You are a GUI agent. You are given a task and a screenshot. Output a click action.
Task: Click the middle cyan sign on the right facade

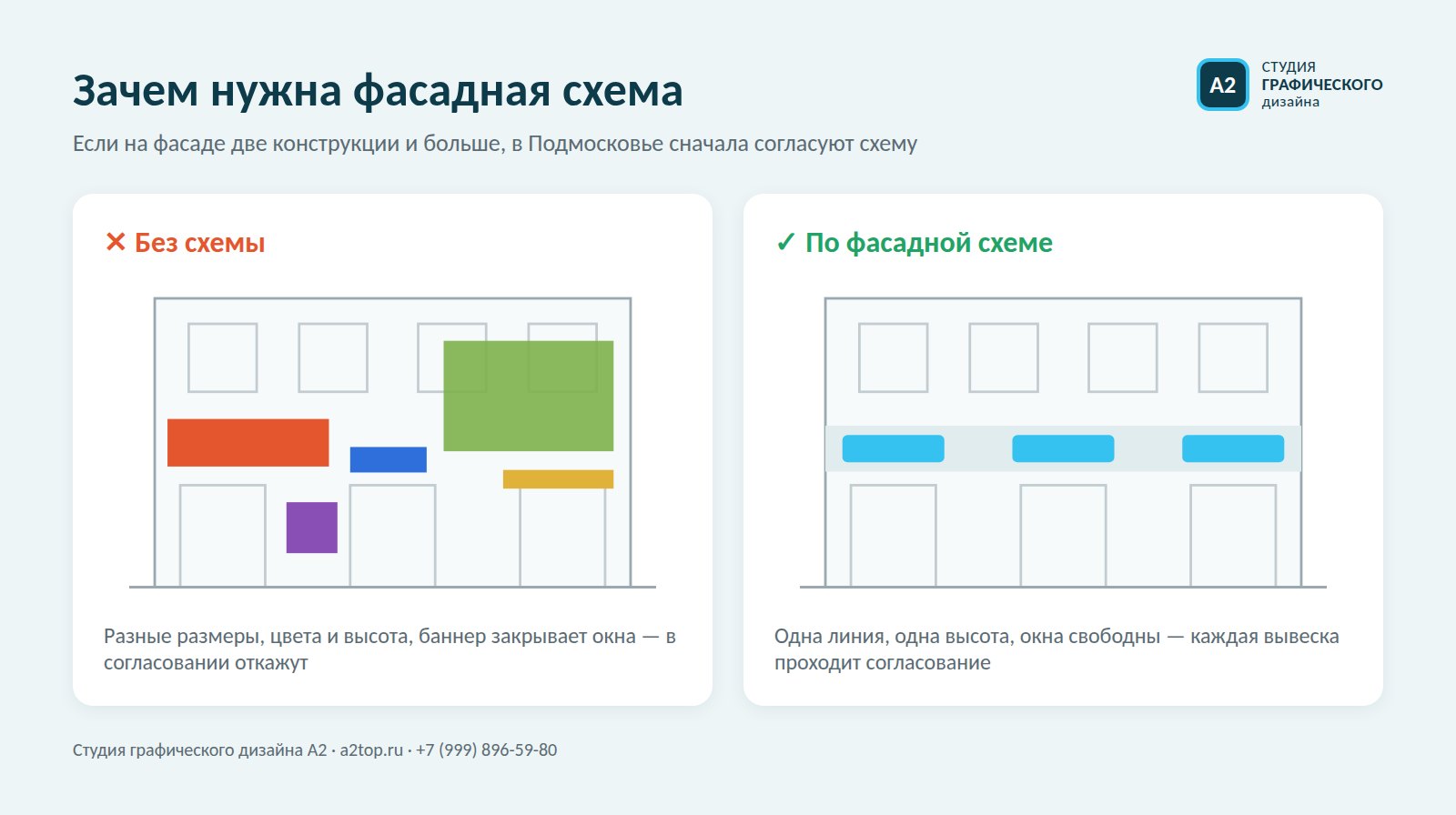click(1063, 448)
